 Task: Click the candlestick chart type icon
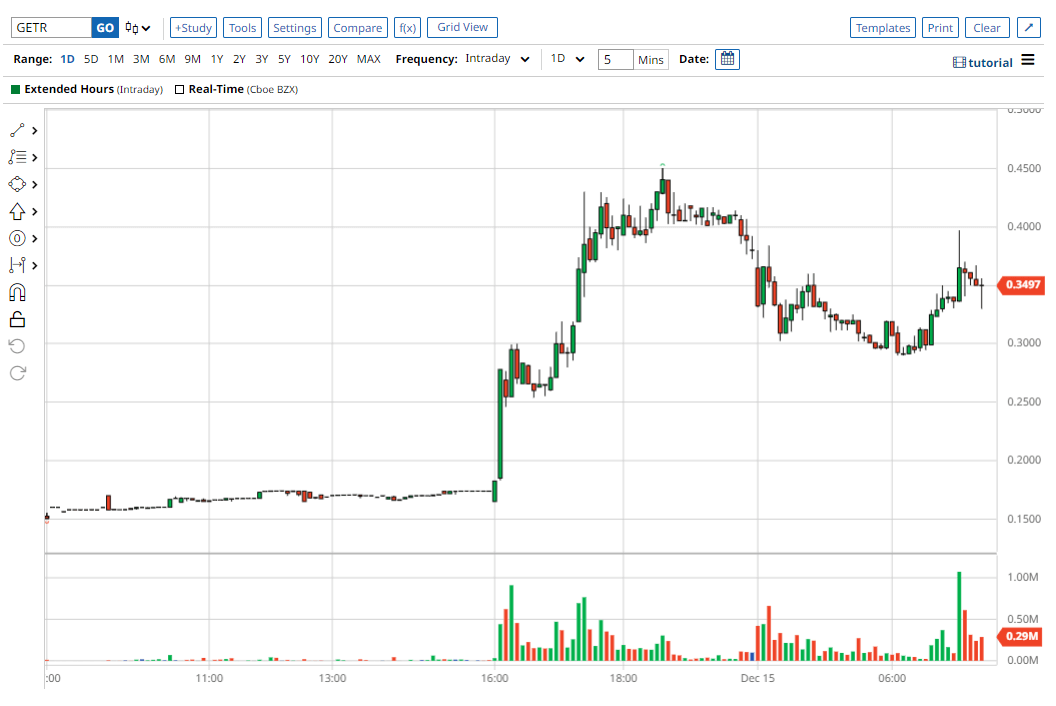coord(131,28)
